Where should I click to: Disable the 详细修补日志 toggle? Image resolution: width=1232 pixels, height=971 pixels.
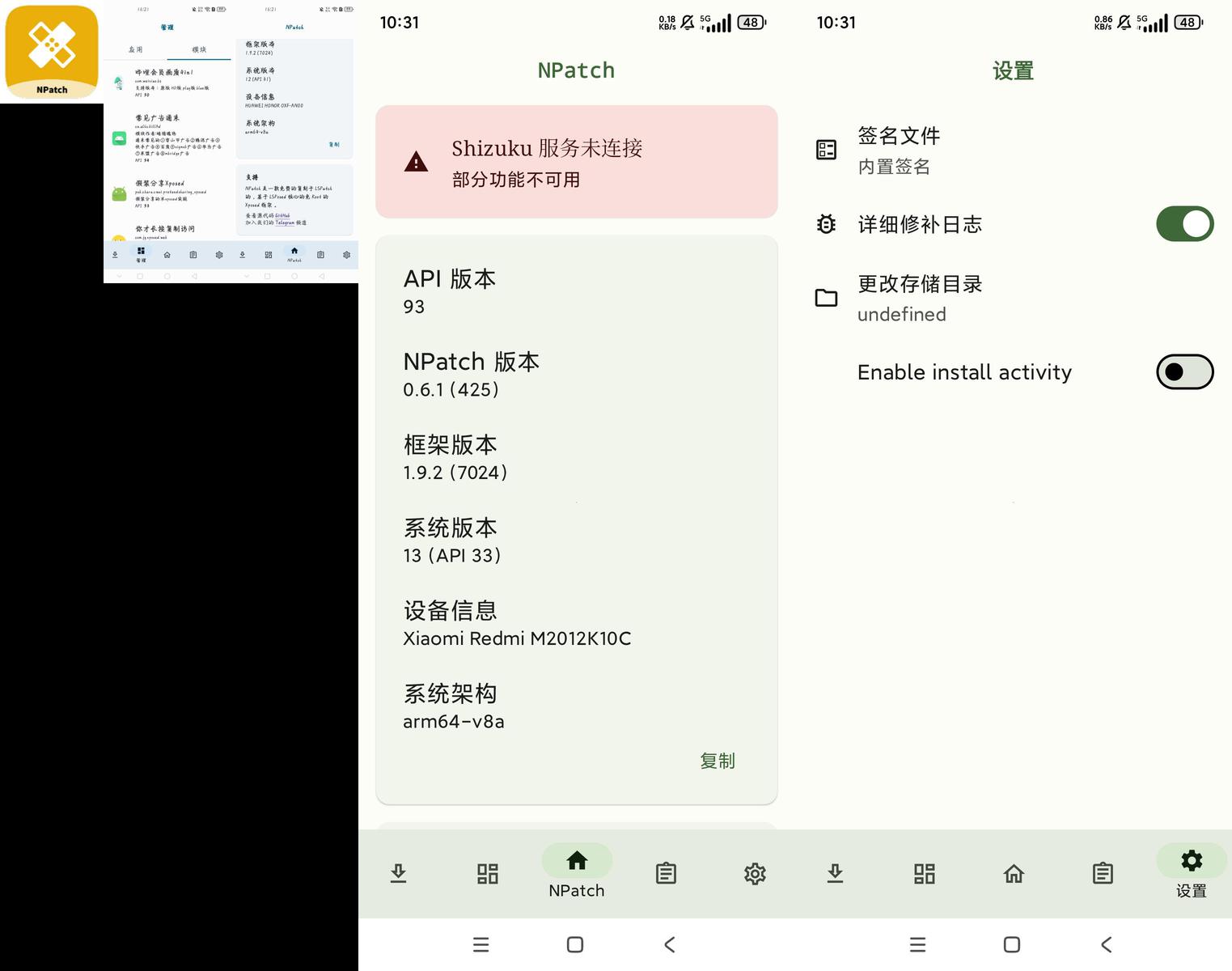[1184, 224]
